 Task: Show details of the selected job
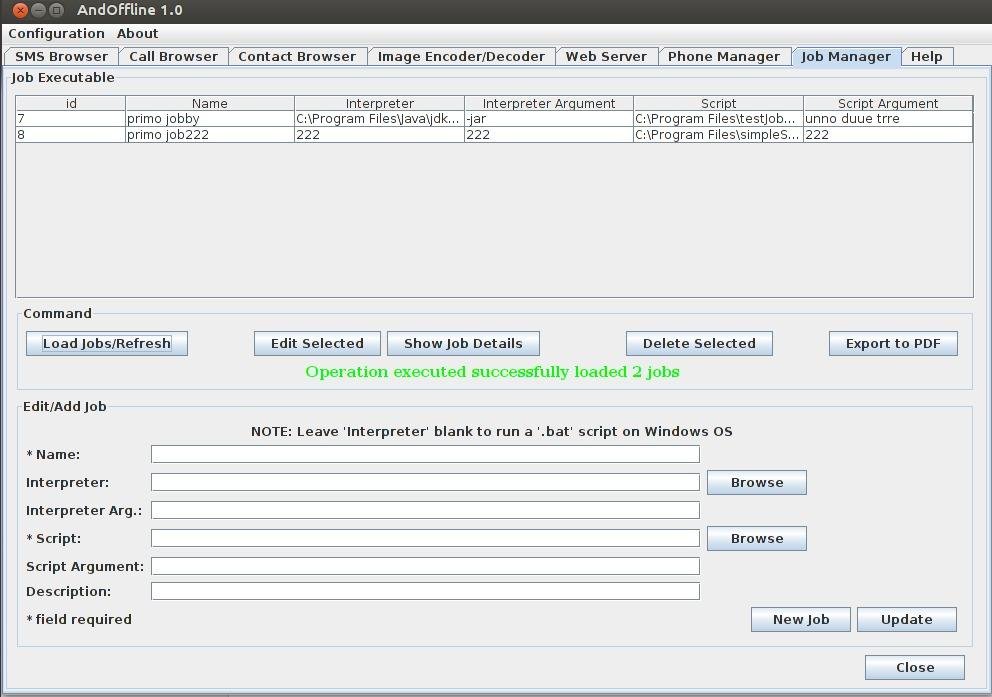(x=463, y=343)
